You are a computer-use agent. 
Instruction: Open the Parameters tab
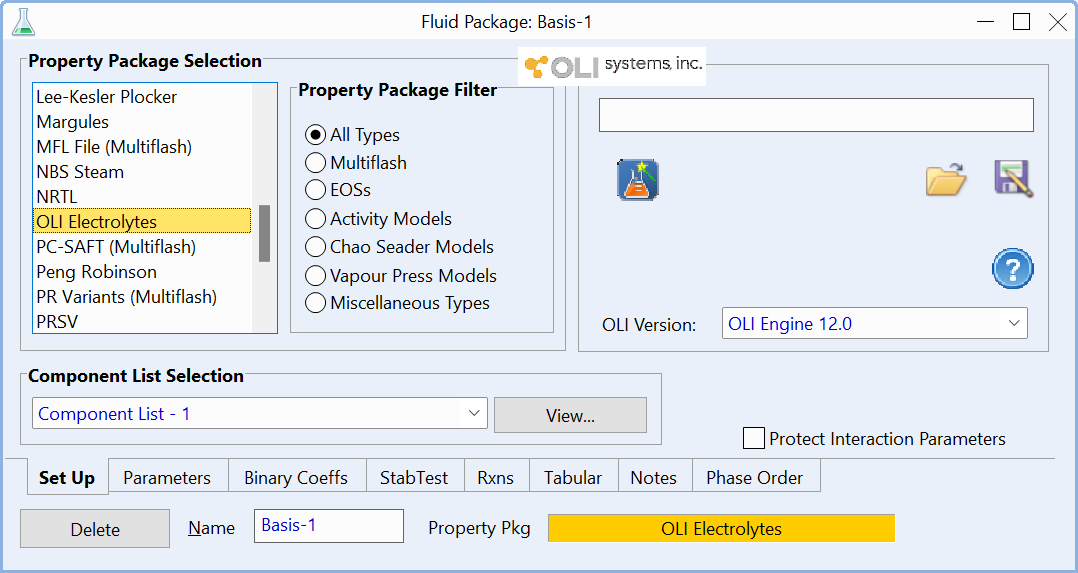tap(167, 477)
